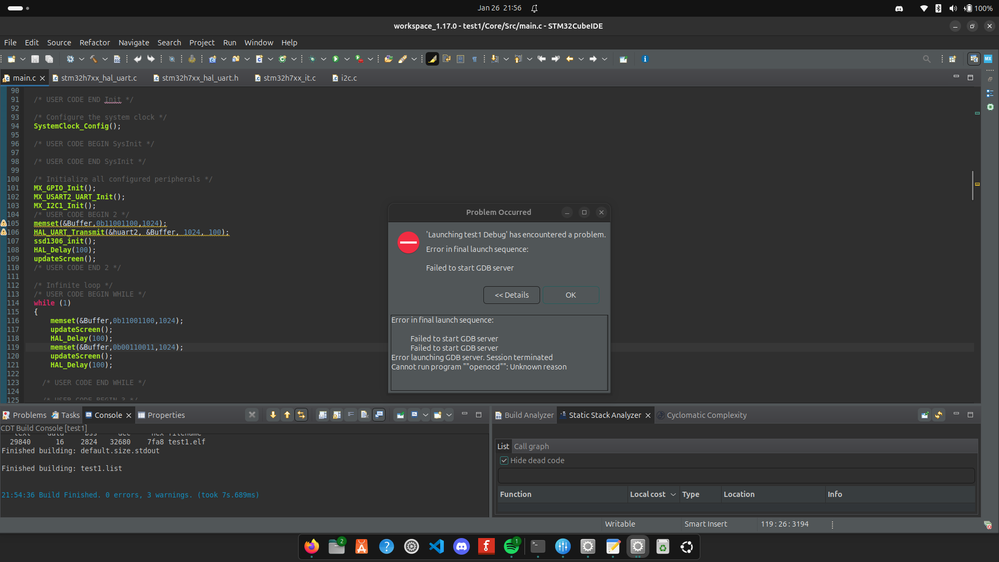Click the filter input field under Hide dead code

coord(737,475)
